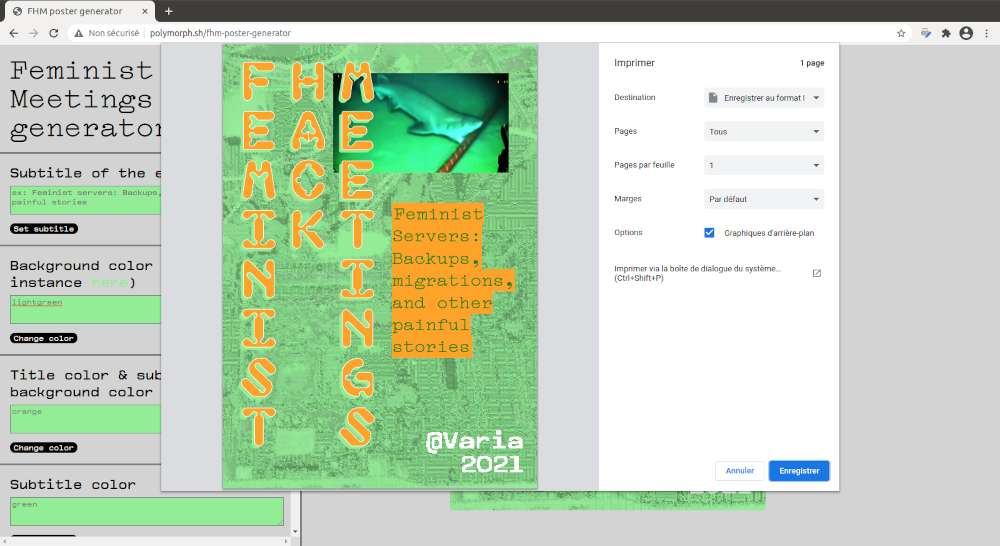Open system print dialog external-link icon
This screenshot has width=1000, height=546.
[816, 273]
